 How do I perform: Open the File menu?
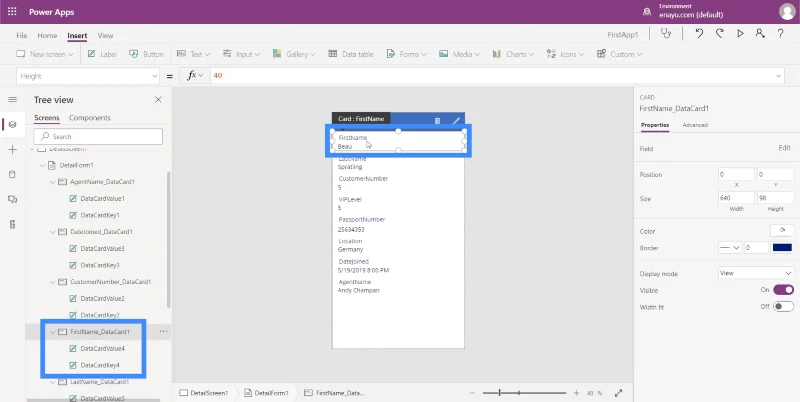pyautogui.click(x=21, y=35)
